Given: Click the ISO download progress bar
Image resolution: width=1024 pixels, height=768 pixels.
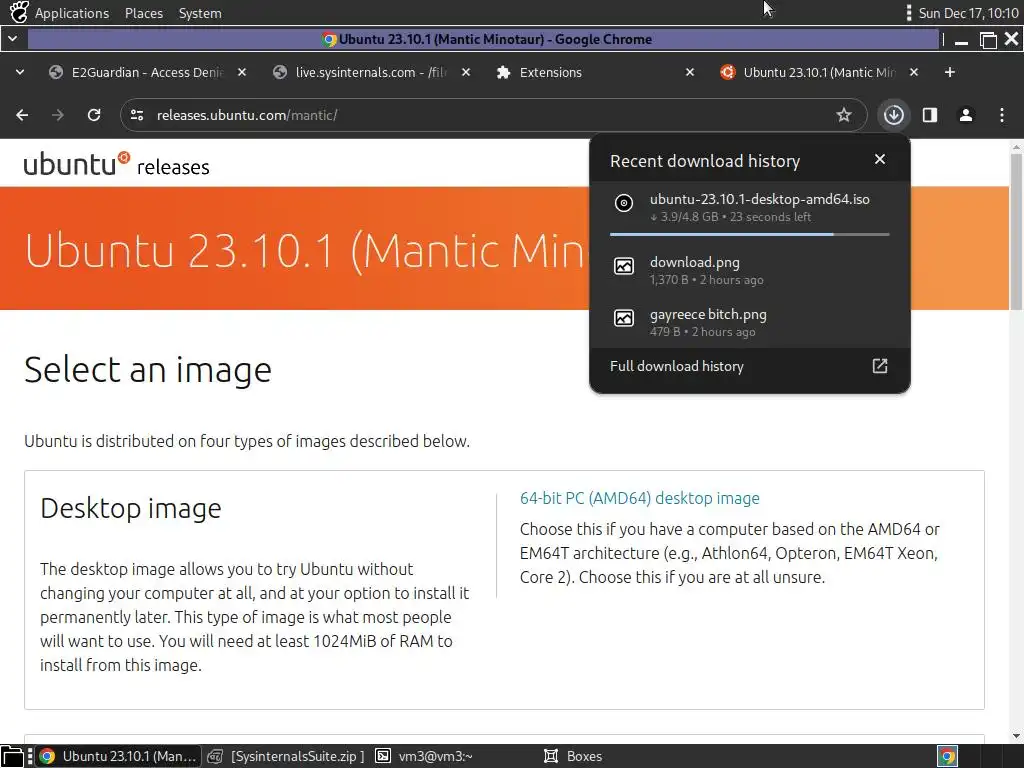Looking at the screenshot, I should coord(749,234).
